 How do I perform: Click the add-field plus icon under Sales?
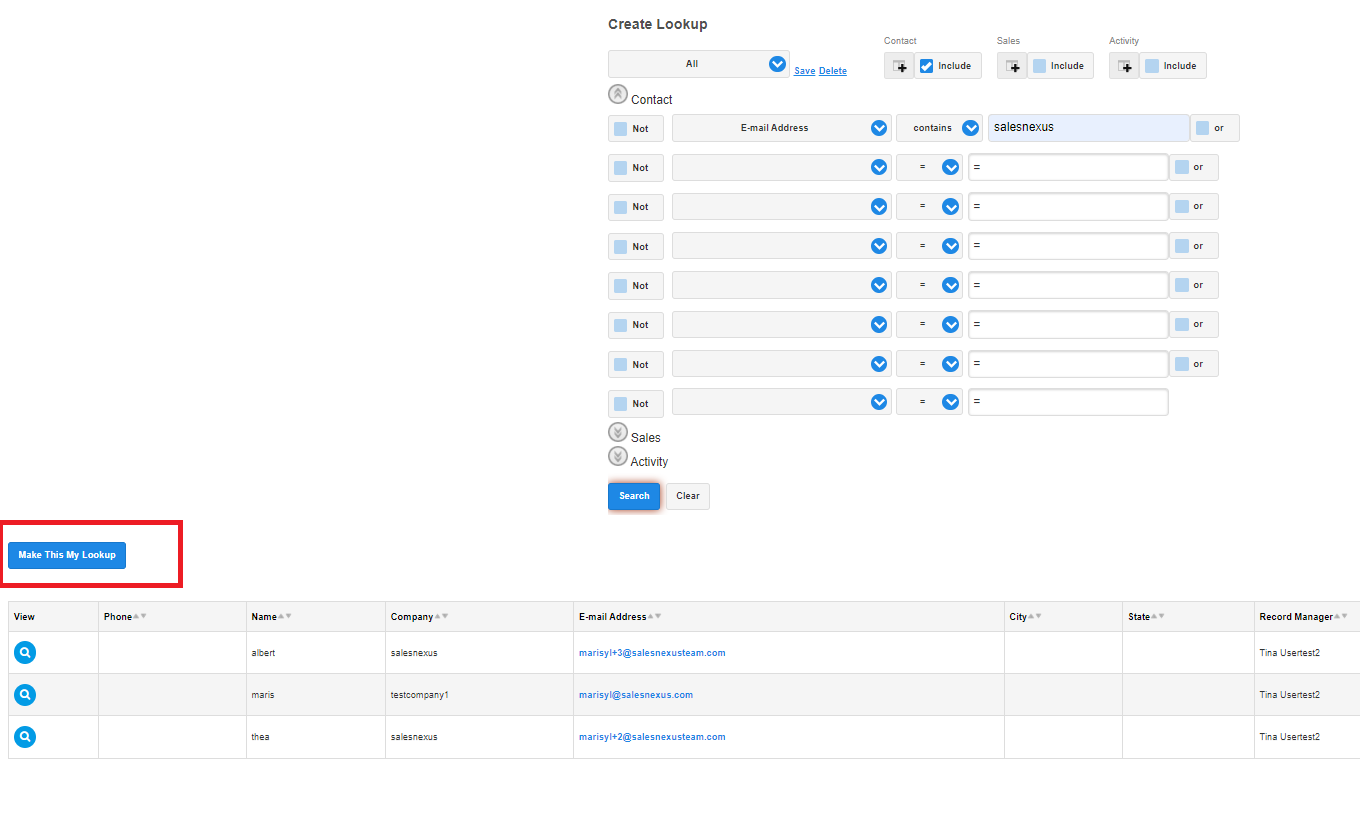(x=1013, y=66)
